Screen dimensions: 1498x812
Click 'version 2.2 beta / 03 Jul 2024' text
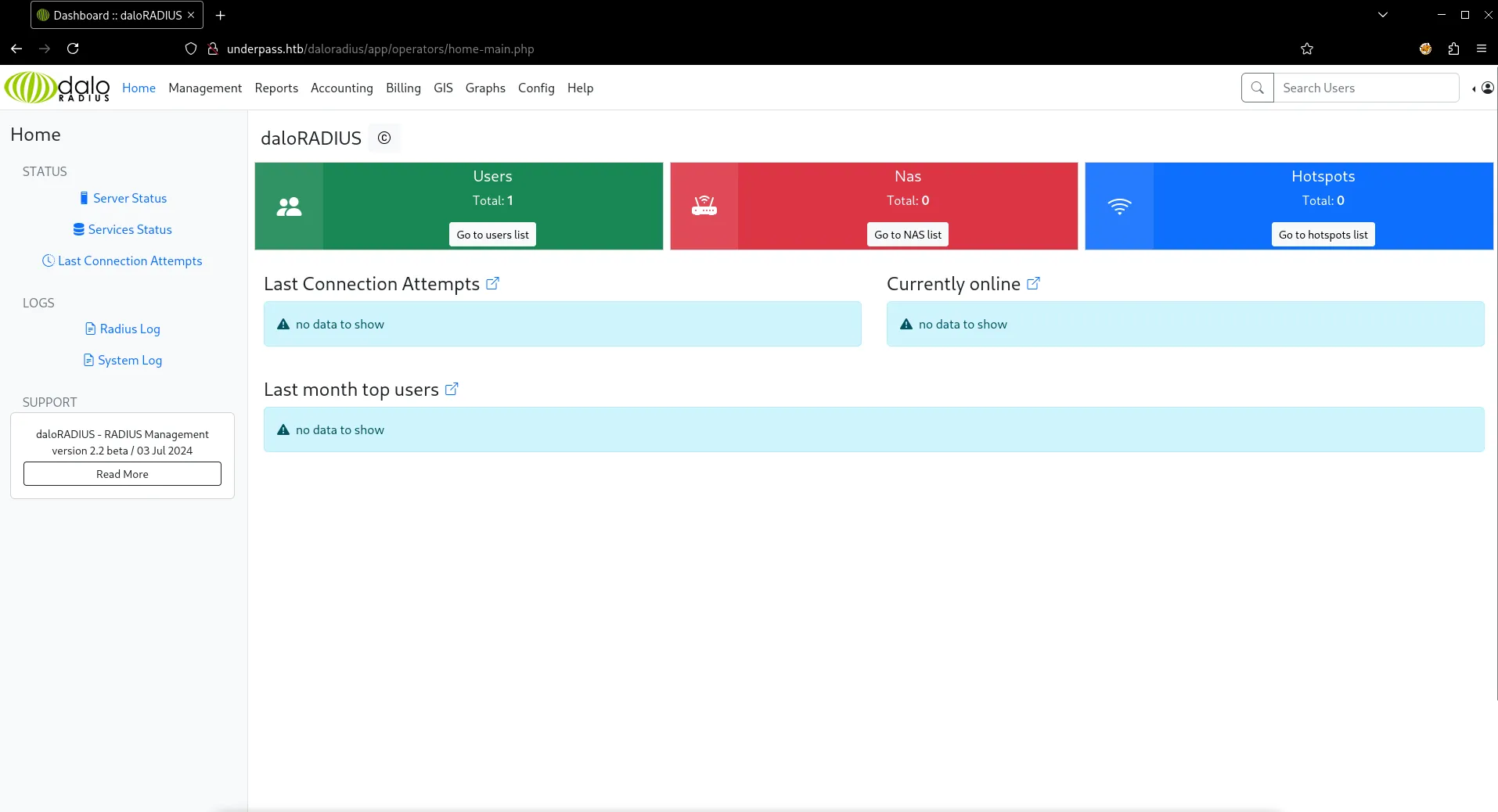(122, 451)
